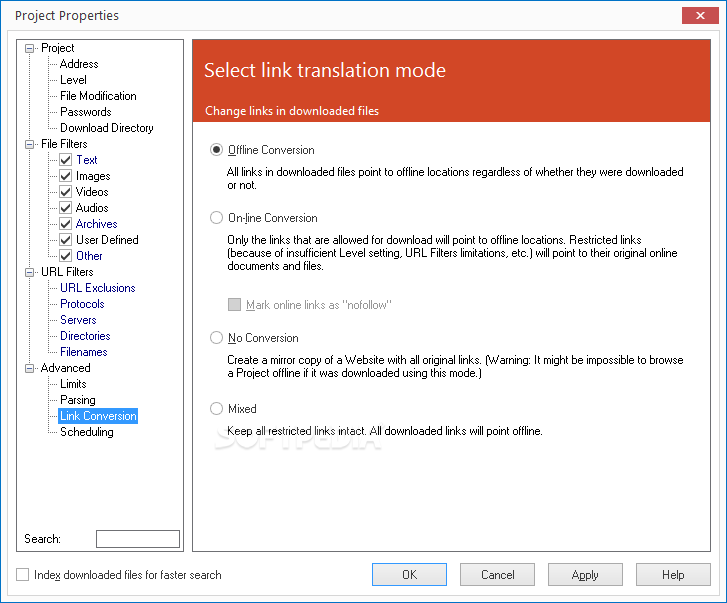Select the Archives filter tree item
The width and height of the screenshot is (727, 603).
pyautogui.click(x=96, y=224)
